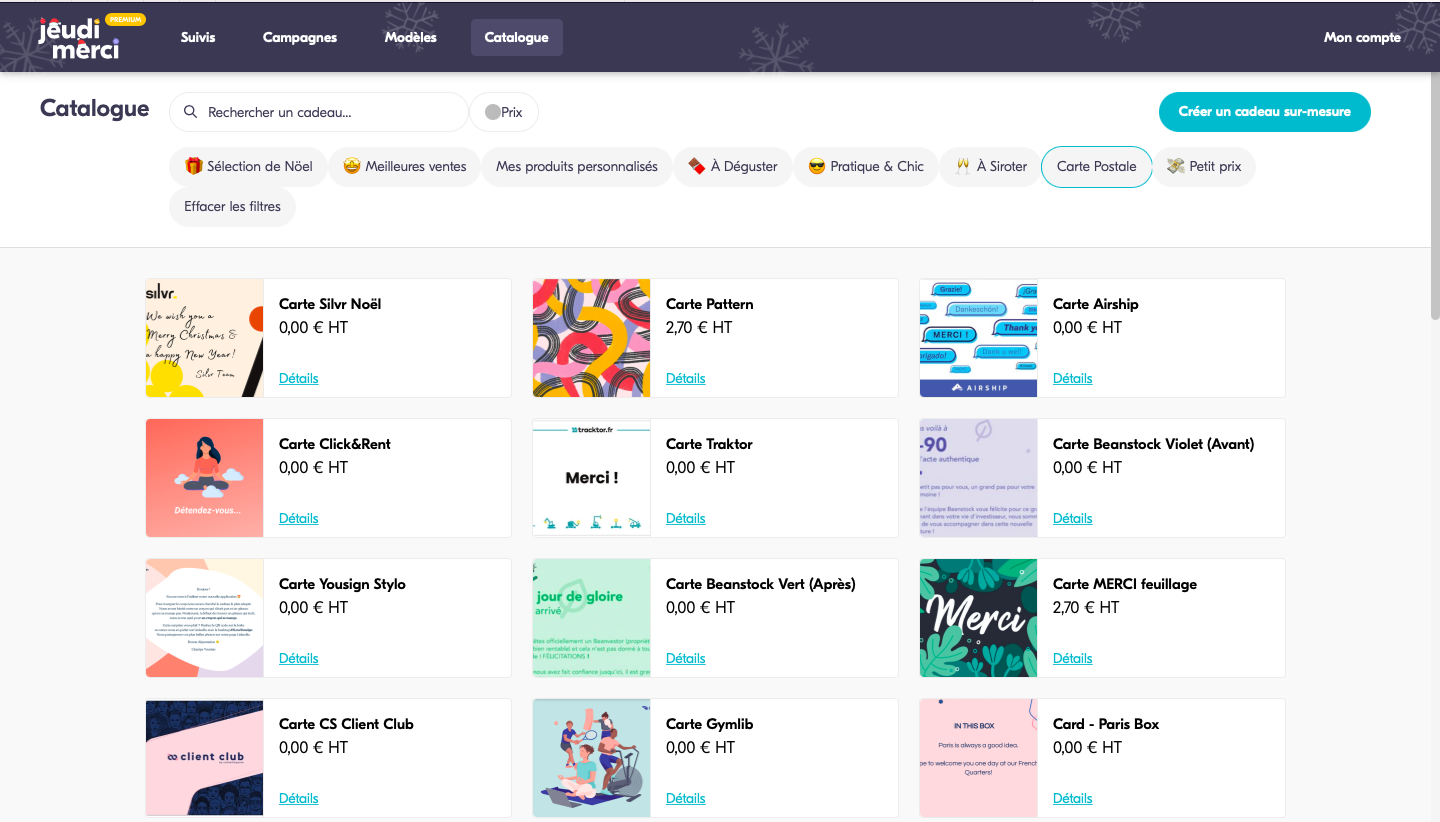Open Détails for Carte Traktor
Screen dimensions: 1440x822
[x=686, y=518]
